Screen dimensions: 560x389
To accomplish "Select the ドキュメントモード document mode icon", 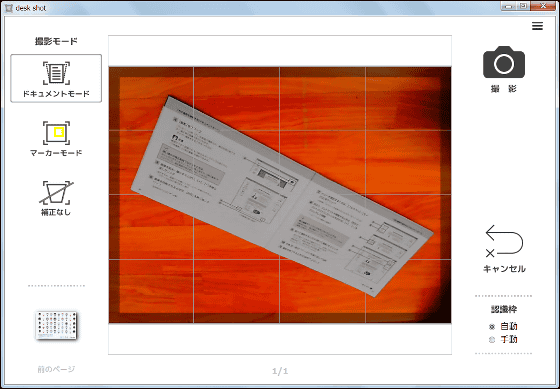I will click(56, 73).
